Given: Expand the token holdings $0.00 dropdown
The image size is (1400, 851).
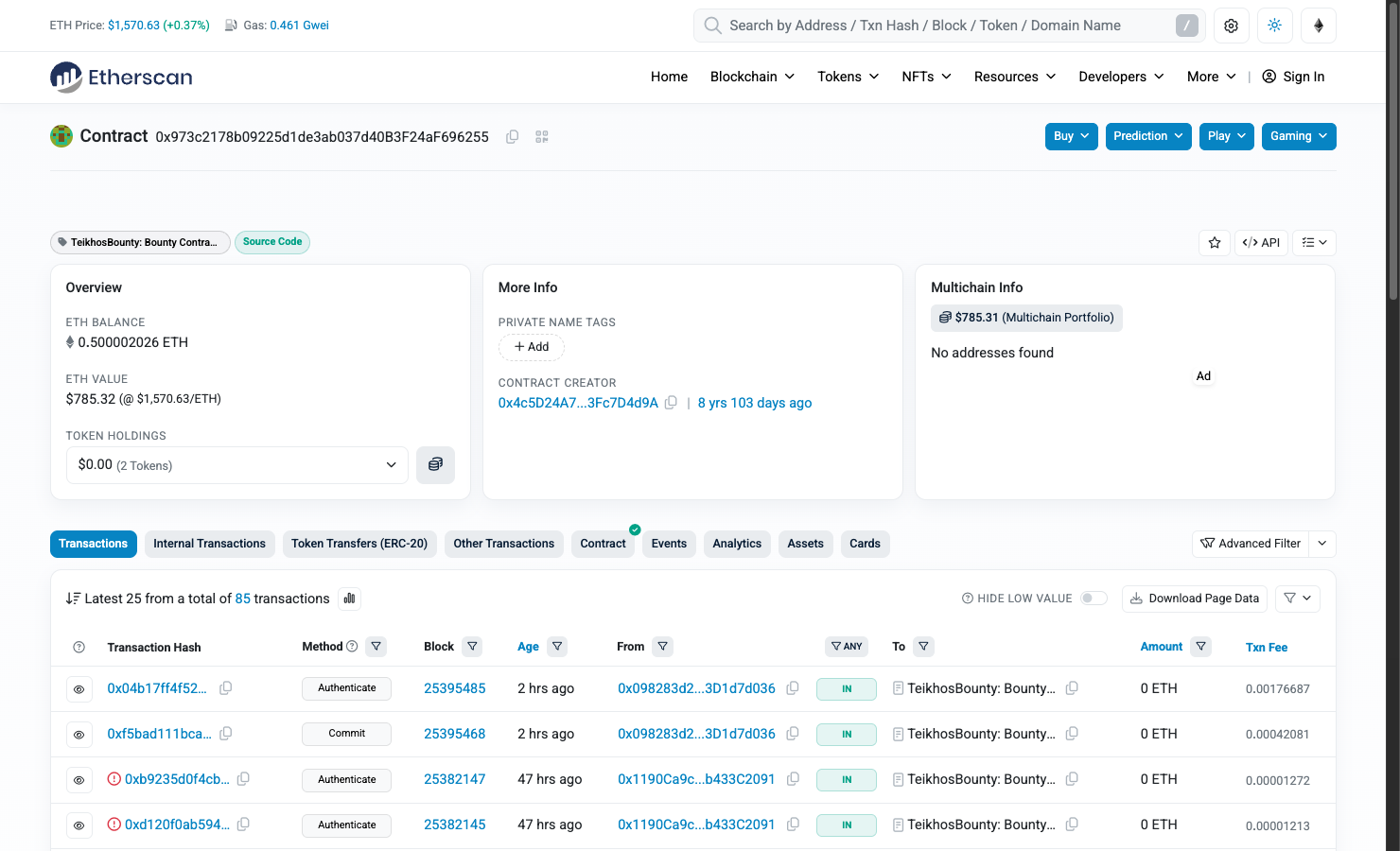Looking at the screenshot, I should pyautogui.click(x=237, y=465).
